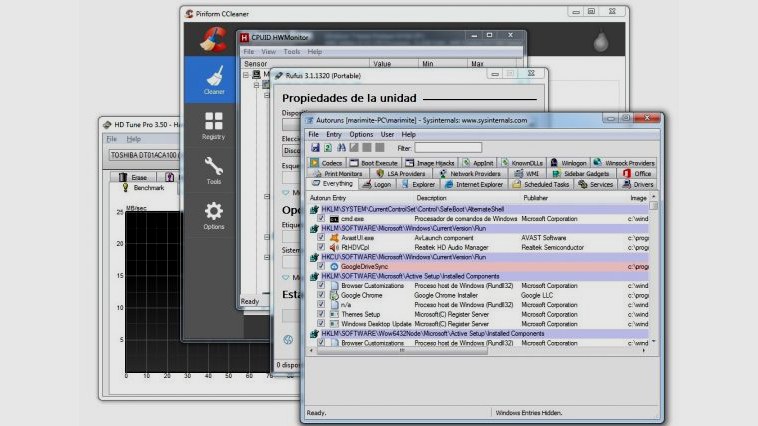
Task: Click the registry icon beside HKCU Run key
Action: pyautogui.click(x=314, y=257)
